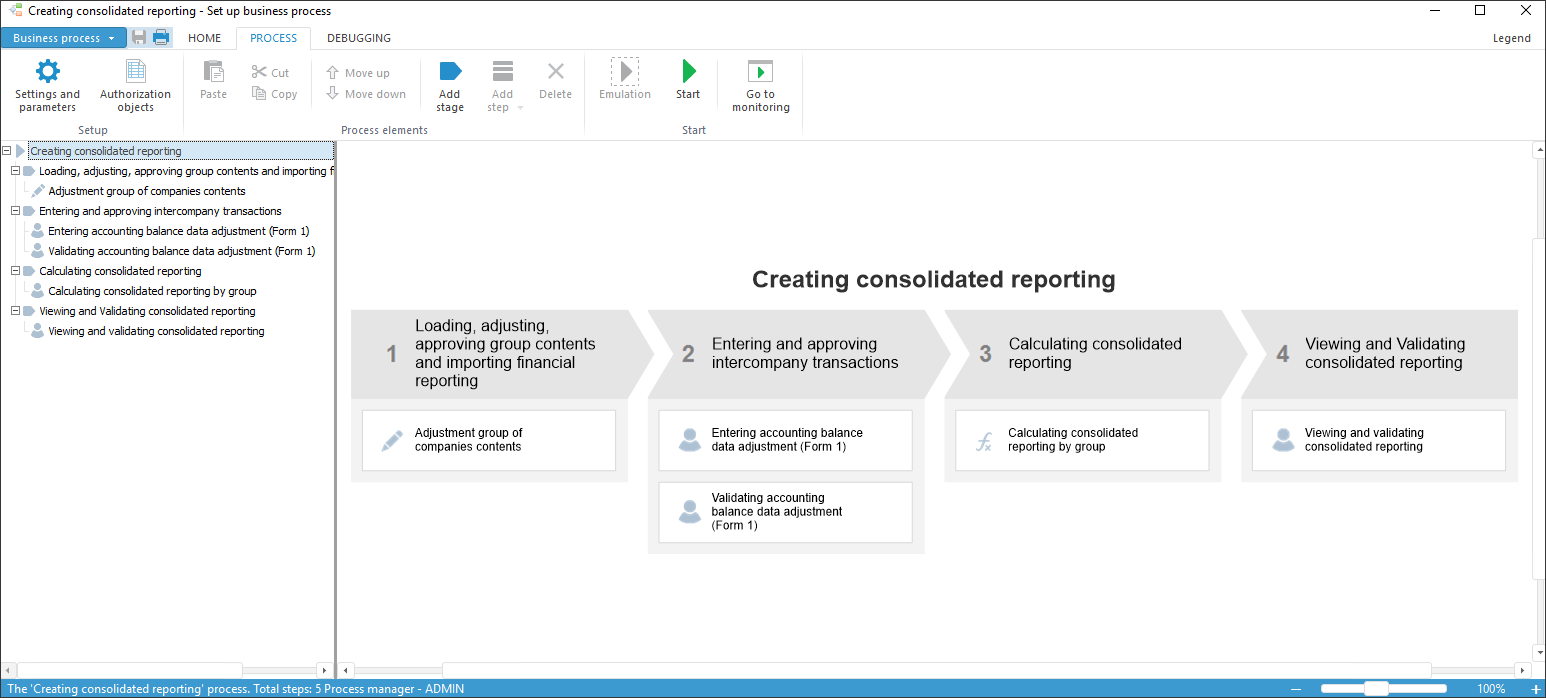Click the Add step icon
The image size is (1546, 698).
(503, 72)
